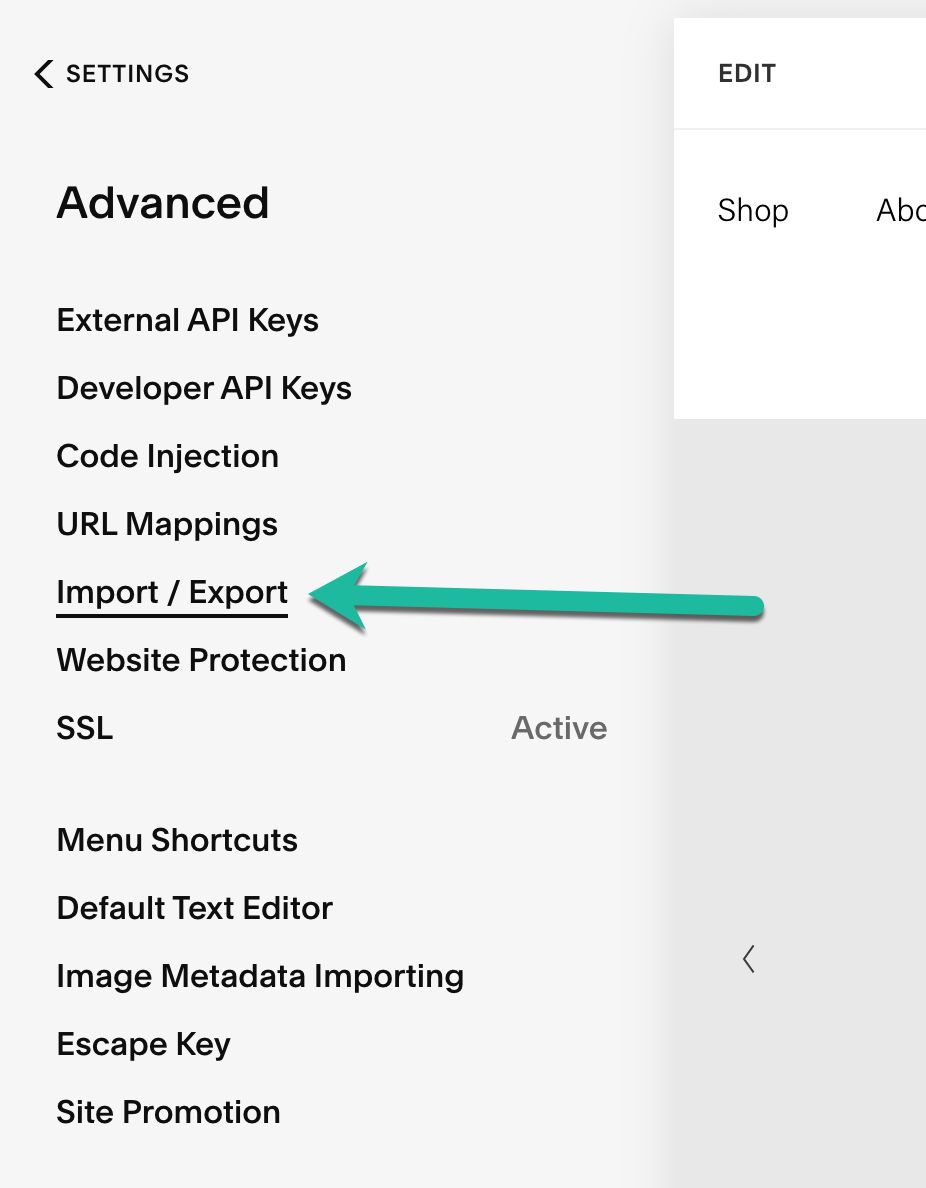Screen dimensions: 926x1188
Task: Select the Shop navigation link
Action: (x=753, y=210)
